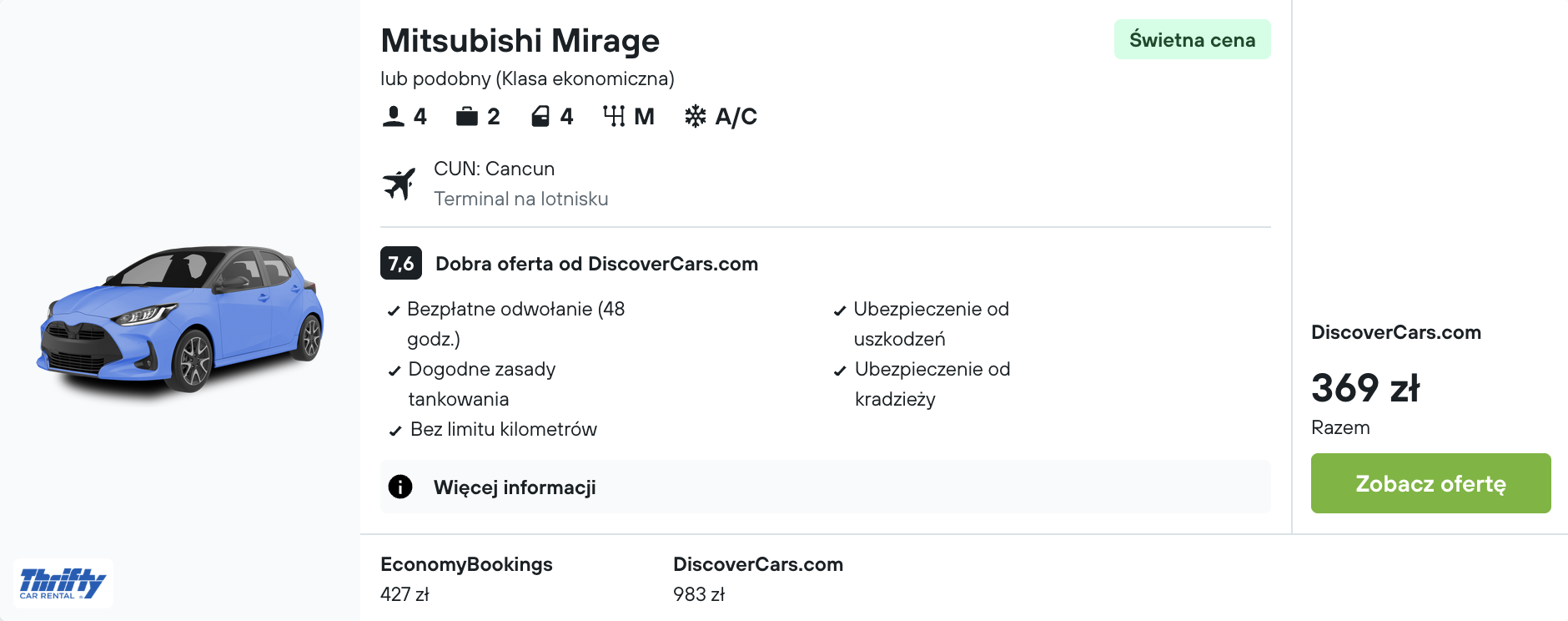Click checkmark beside Bezpłatne odwołanie
Screen dimensions: 1568x621
(x=394, y=311)
